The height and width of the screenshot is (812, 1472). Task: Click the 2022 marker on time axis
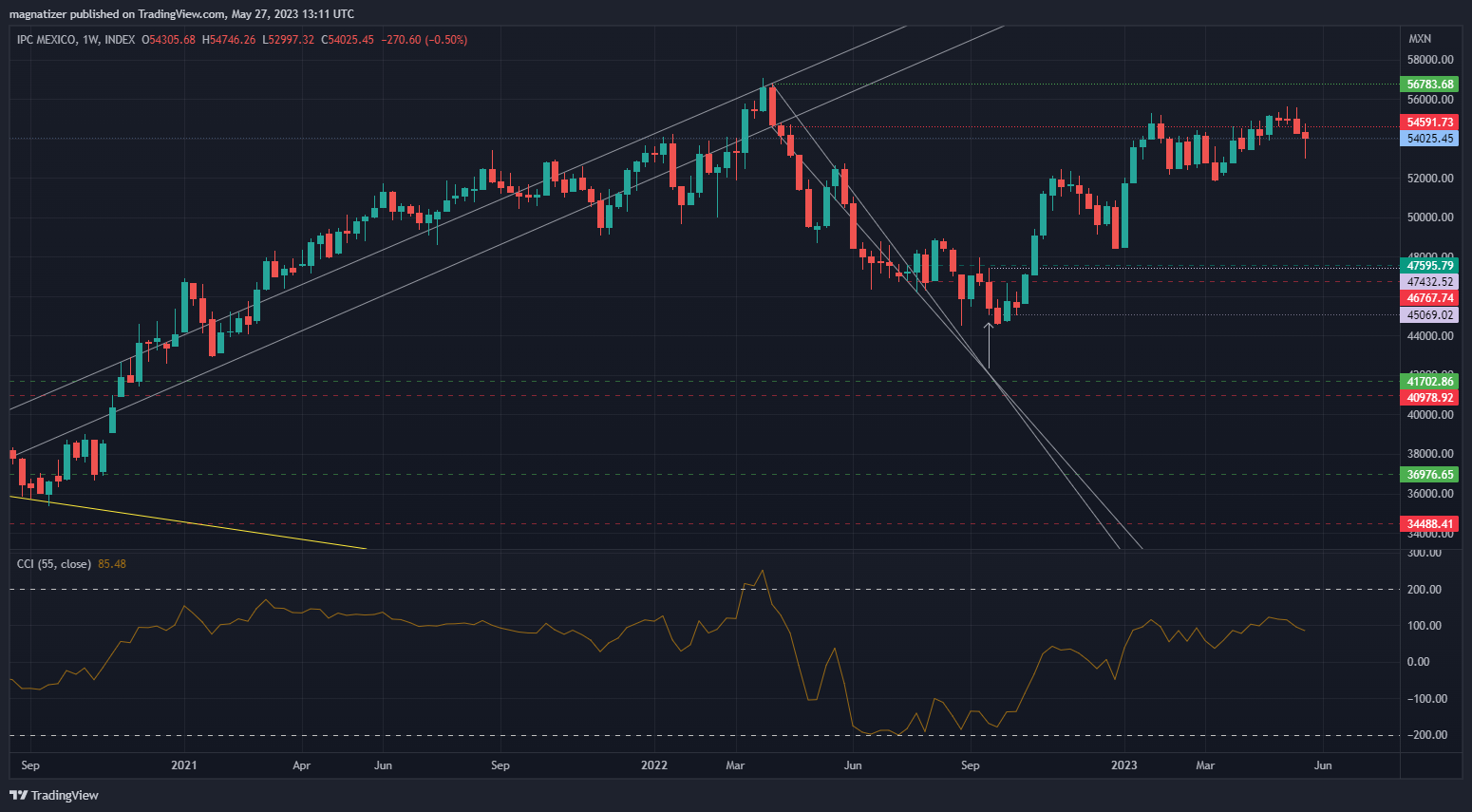click(x=654, y=765)
